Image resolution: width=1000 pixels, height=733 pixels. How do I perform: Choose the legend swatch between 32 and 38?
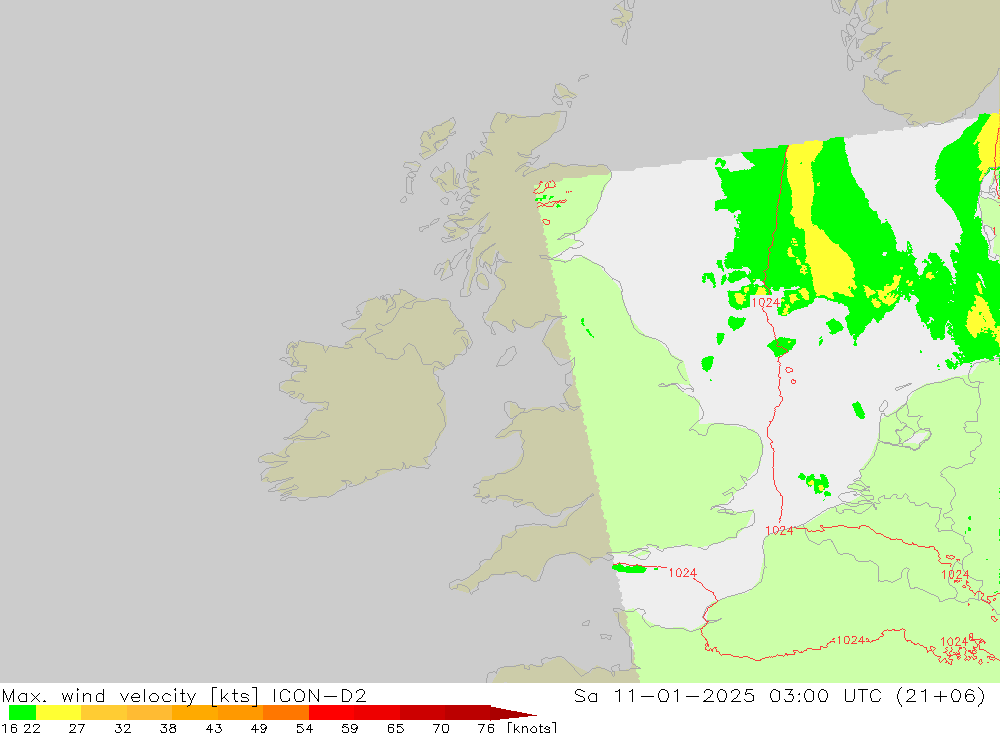coord(149,713)
